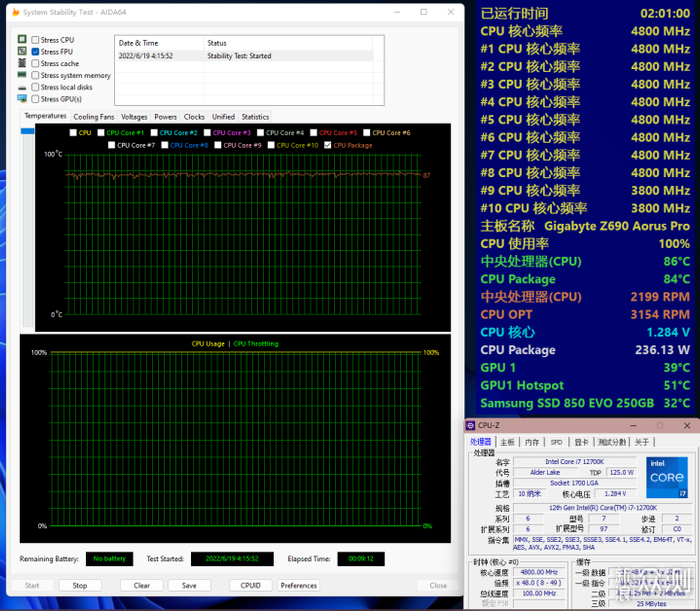Viewport: 700px width, 611px height.
Task: Click the Intel Core i7 logo in CPU-Z
Action: pos(667,477)
